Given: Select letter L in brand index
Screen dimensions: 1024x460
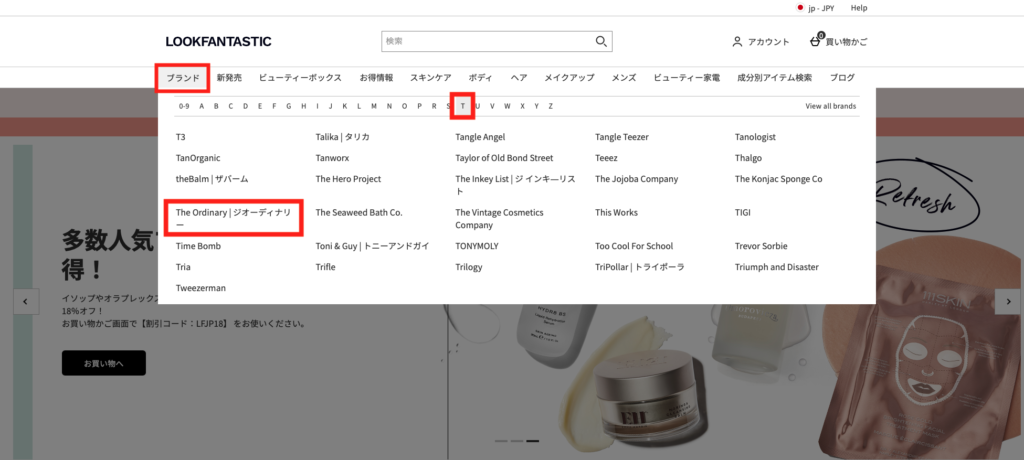Looking at the screenshot, I should point(359,106).
